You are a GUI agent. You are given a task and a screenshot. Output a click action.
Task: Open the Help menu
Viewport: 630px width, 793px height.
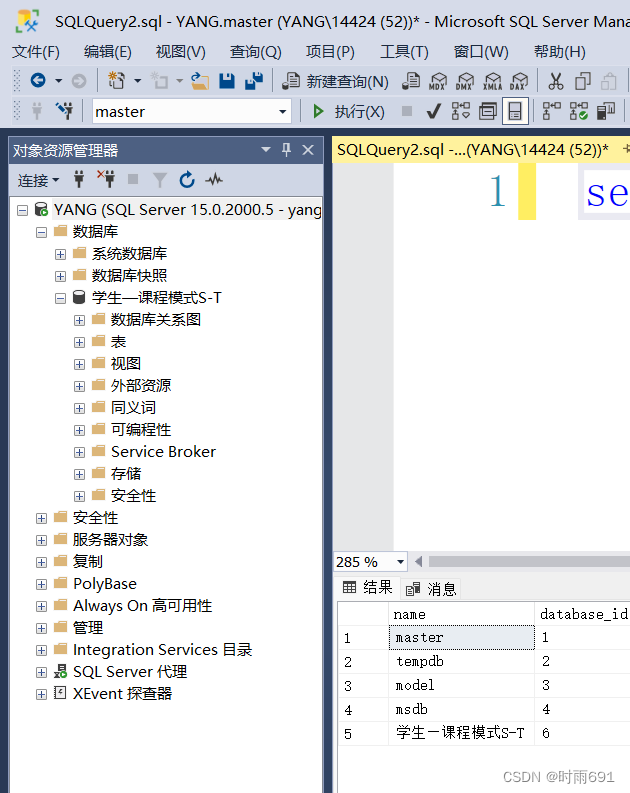[560, 52]
